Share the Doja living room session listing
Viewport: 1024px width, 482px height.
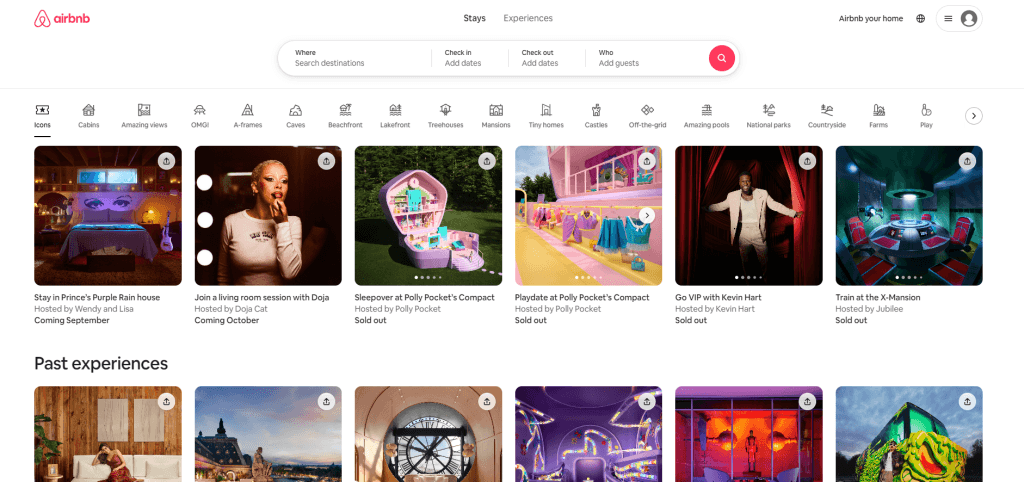(327, 161)
